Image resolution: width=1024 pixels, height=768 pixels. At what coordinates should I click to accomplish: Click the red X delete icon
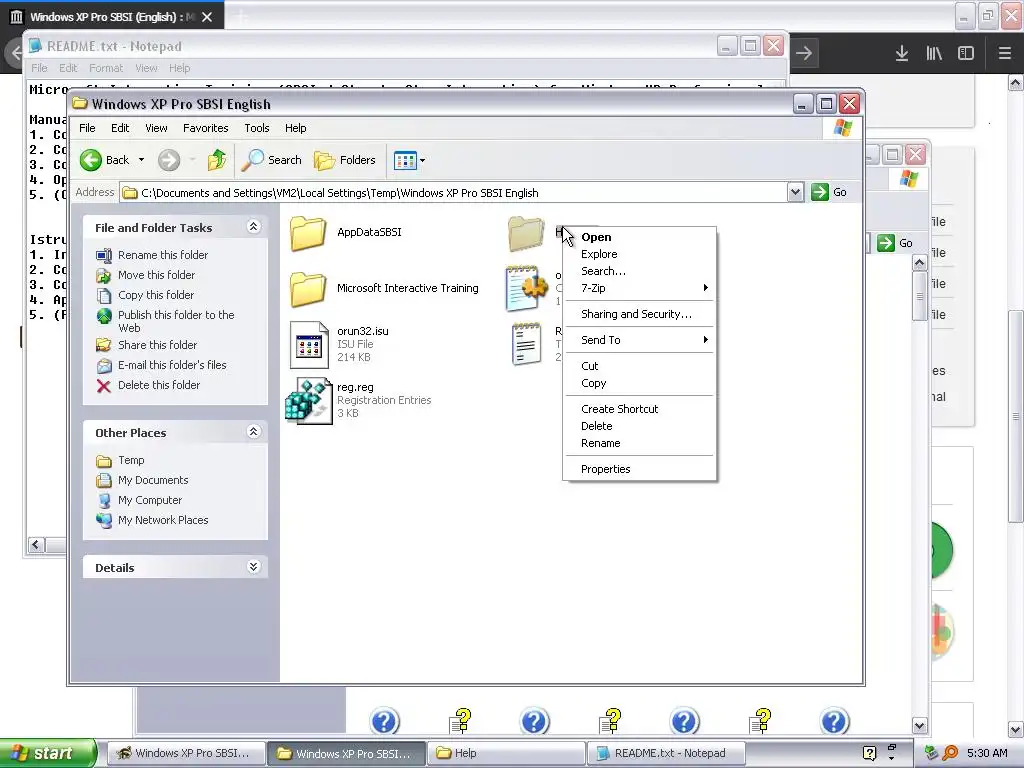click(x=103, y=386)
